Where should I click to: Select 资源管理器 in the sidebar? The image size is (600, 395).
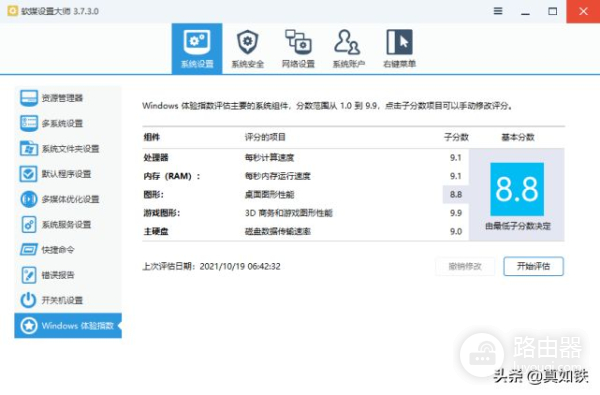pos(68,98)
